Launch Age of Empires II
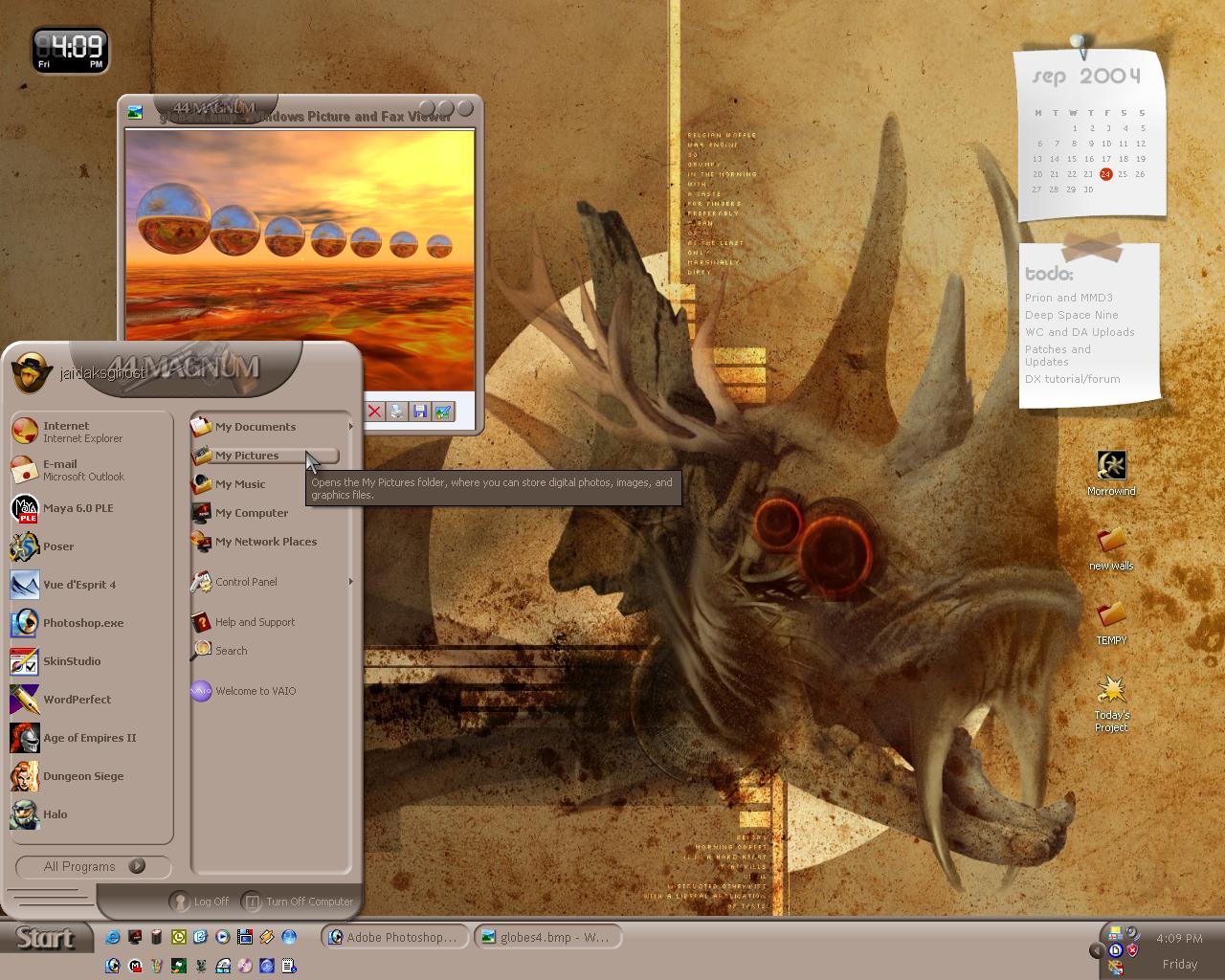Viewport: 1225px width, 980px height. click(91, 738)
